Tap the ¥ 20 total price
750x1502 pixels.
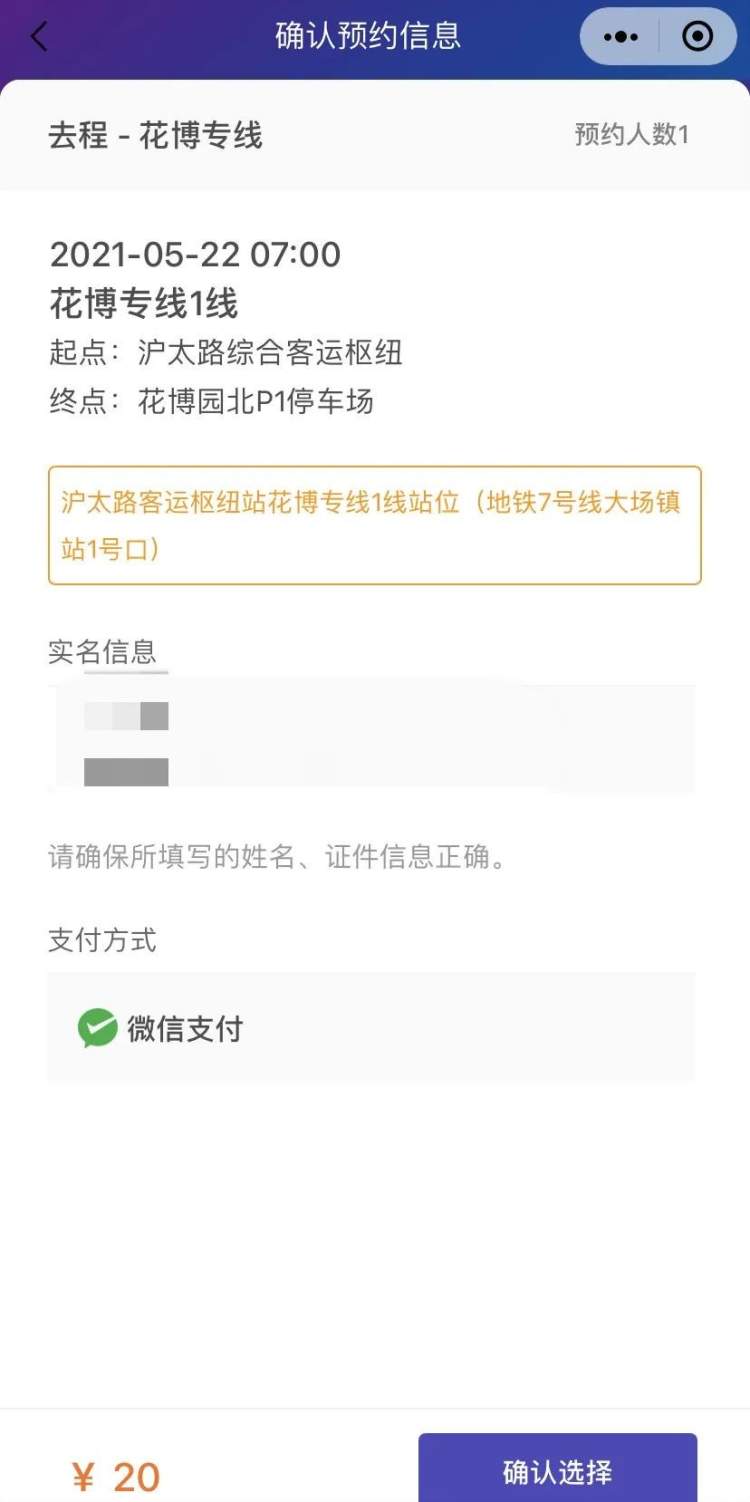(x=116, y=1476)
